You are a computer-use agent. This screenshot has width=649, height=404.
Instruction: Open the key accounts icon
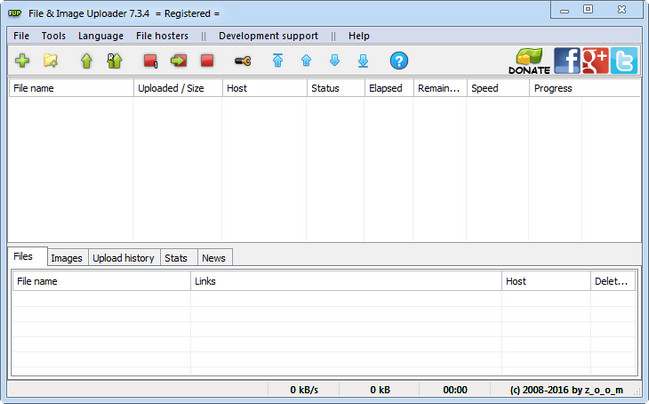pyautogui.click(x=242, y=61)
